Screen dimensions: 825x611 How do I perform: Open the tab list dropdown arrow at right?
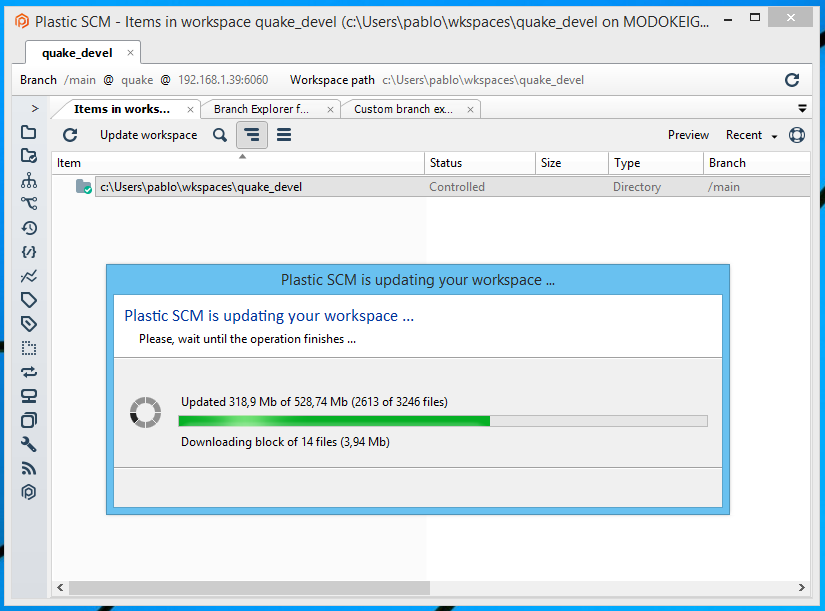pos(802,109)
